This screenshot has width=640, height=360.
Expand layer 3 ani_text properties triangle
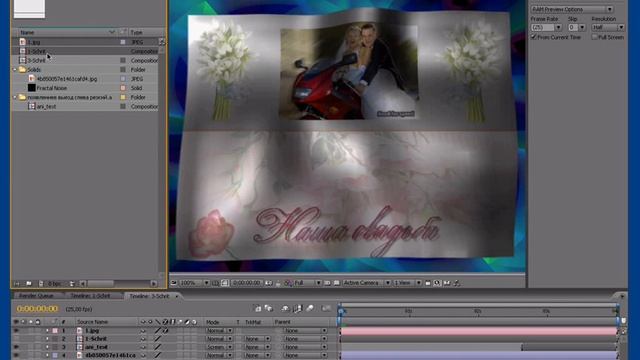point(47,347)
